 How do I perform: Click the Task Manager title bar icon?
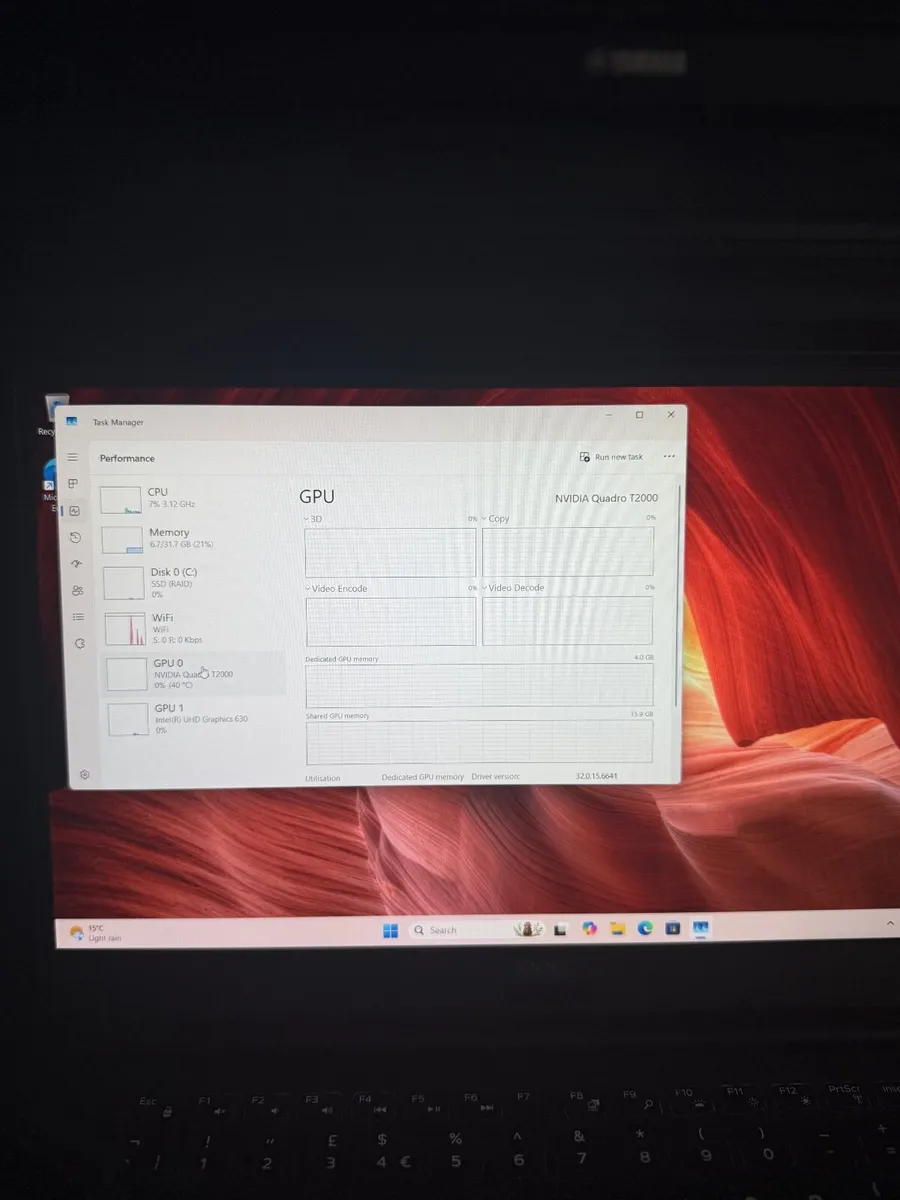tap(72, 421)
